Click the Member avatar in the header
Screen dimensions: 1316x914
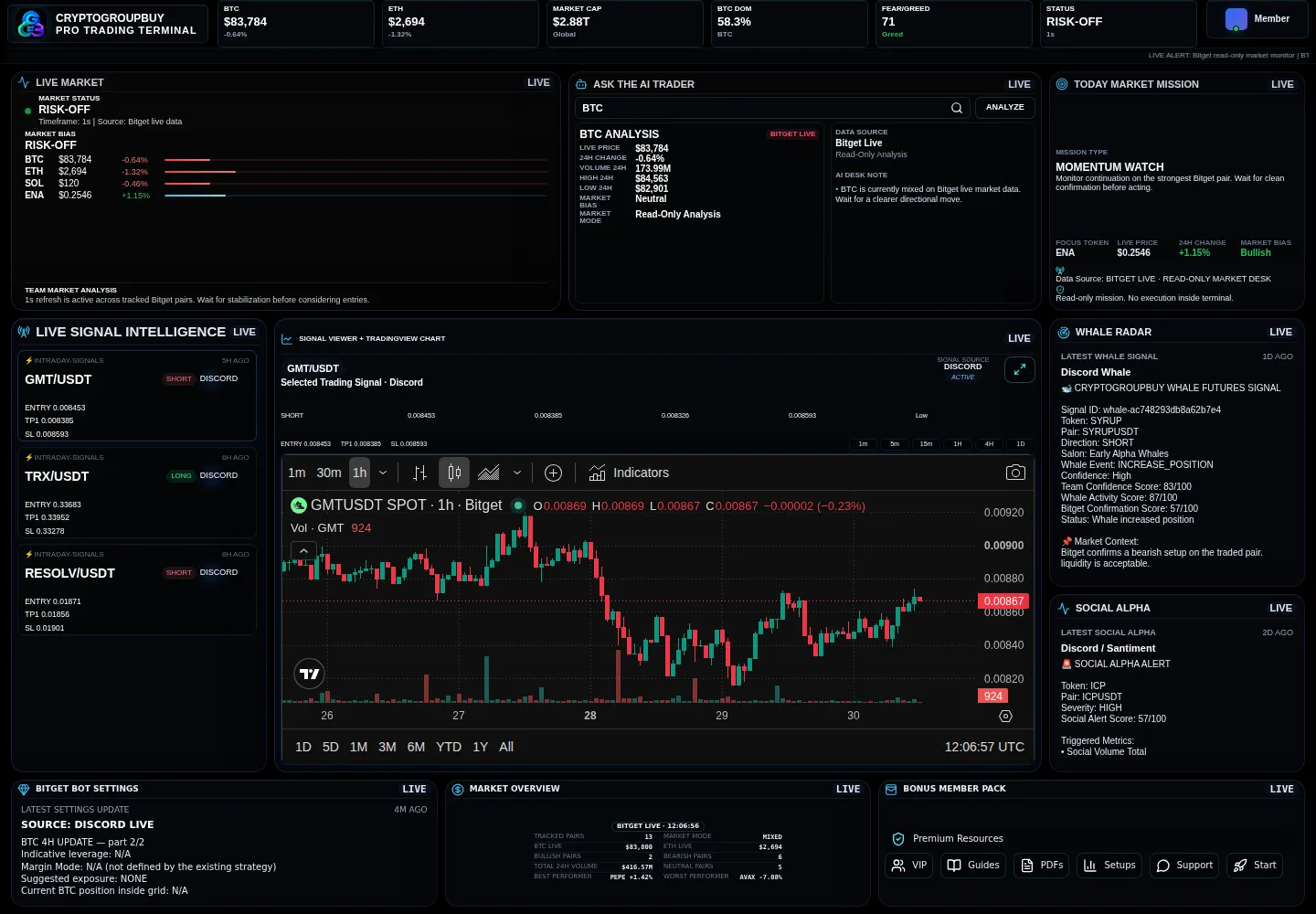(1236, 19)
